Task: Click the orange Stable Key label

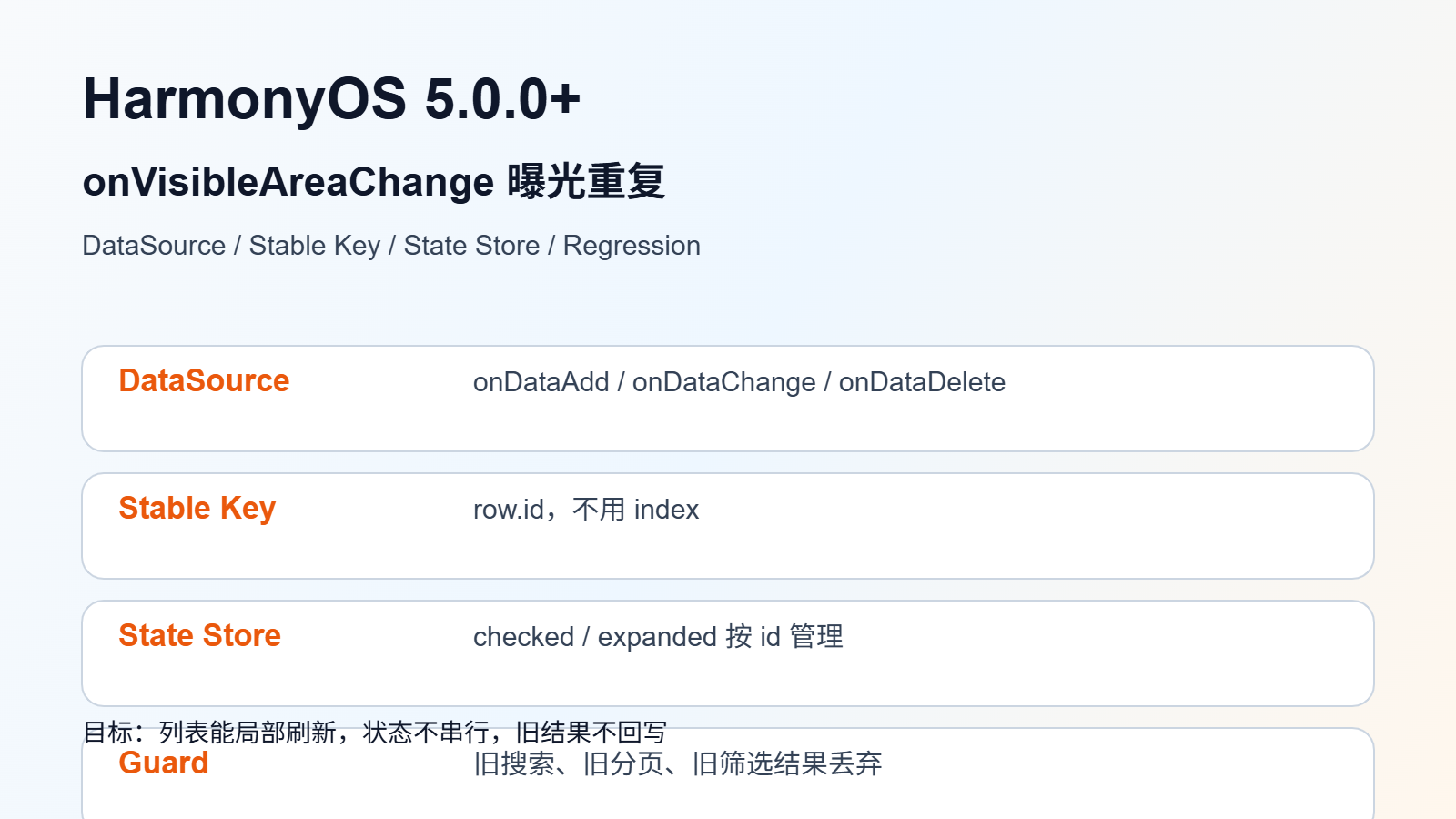Action: (197, 508)
